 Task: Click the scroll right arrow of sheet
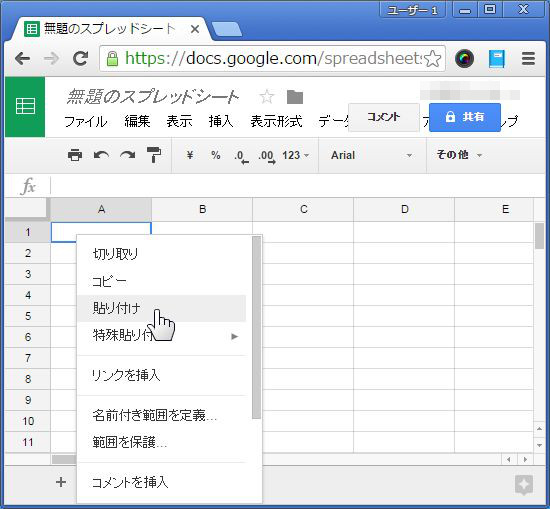click(x=525, y=460)
